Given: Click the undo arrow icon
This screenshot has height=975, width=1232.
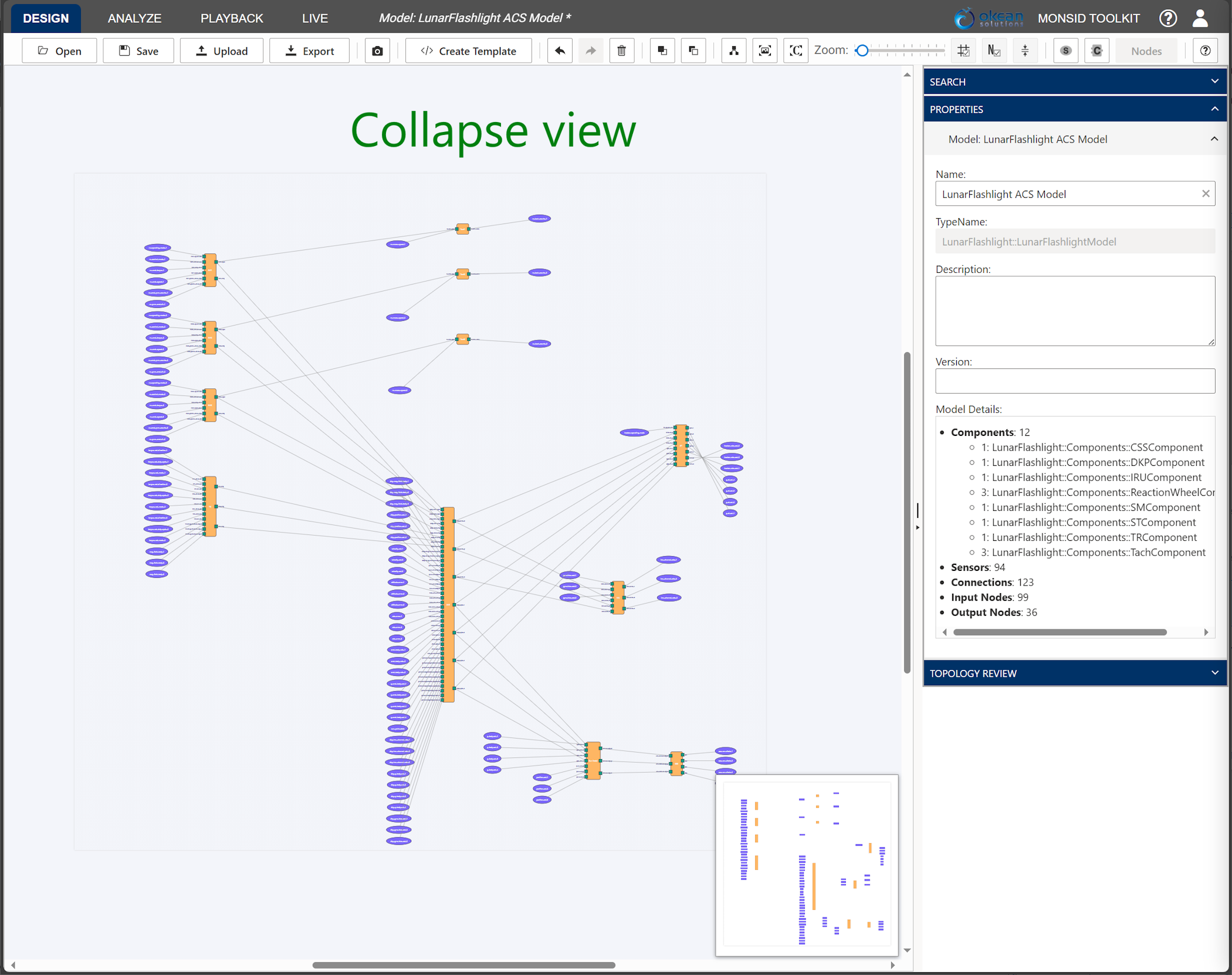Looking at the screenshot, I should pos(560,50).
